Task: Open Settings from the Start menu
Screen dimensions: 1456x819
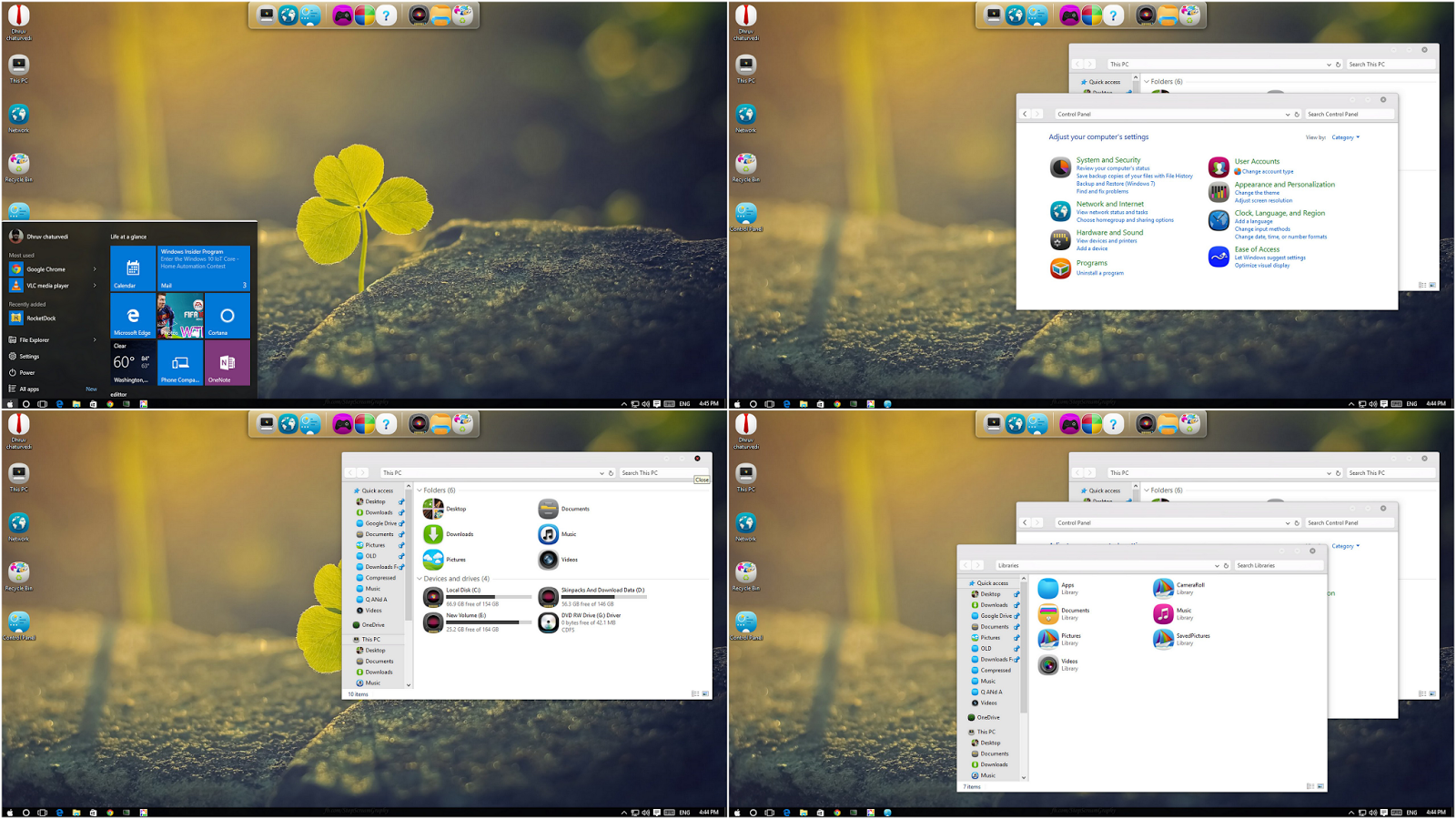Action: point(29,357)
